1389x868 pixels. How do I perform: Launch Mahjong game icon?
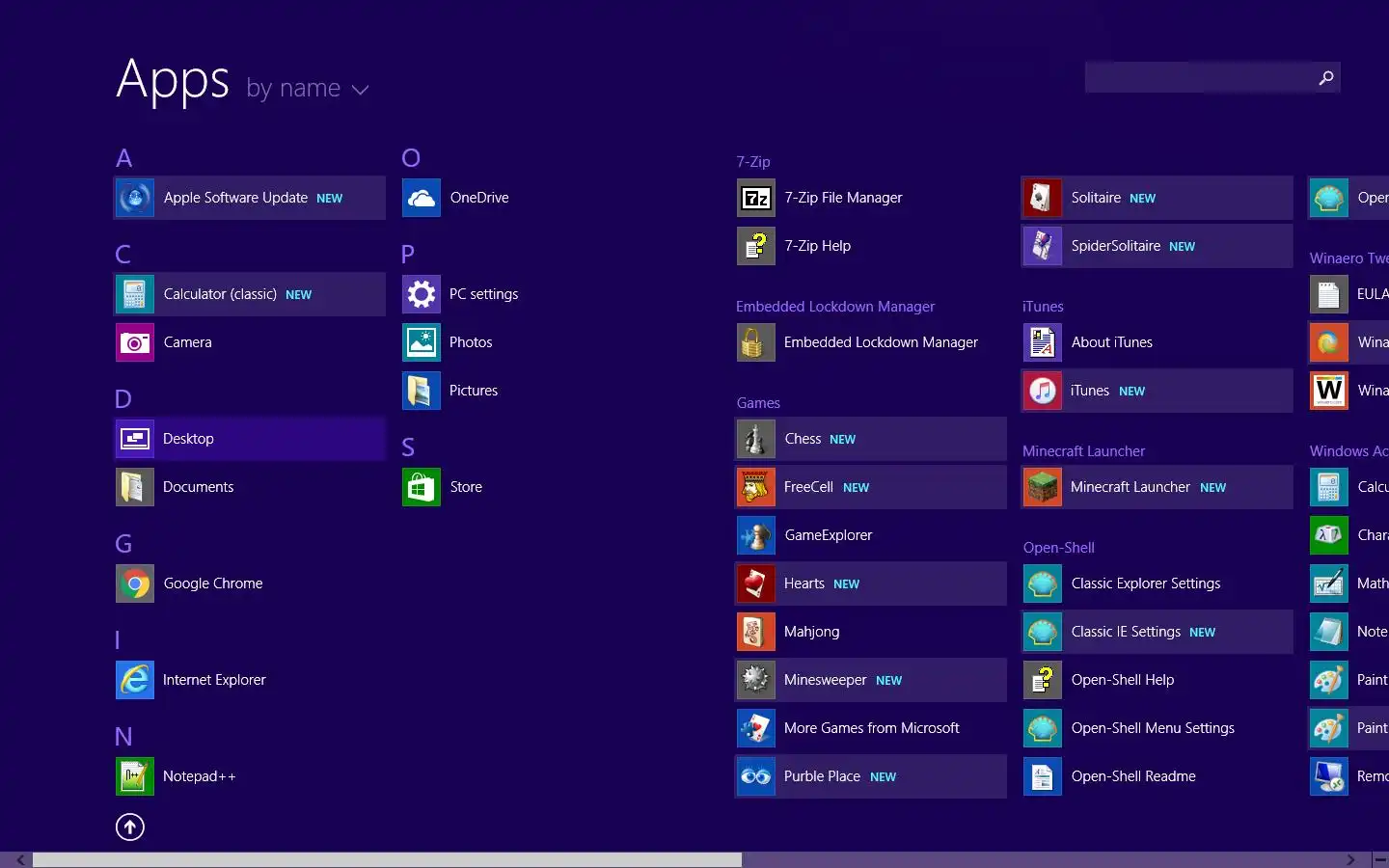click(756, 632)
